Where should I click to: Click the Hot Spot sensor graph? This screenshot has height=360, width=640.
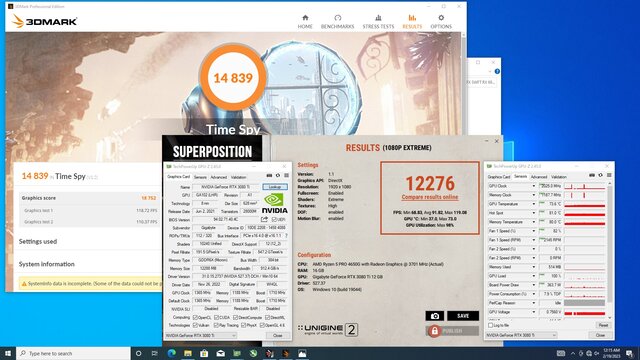(x=584, y=213)
